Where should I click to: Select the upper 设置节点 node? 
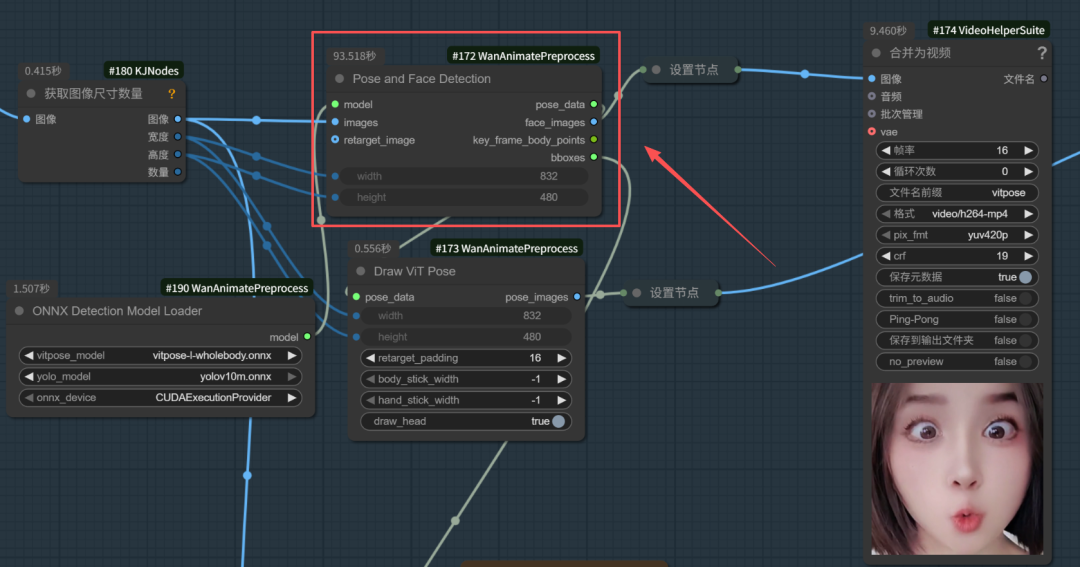(x=692, y=70)
